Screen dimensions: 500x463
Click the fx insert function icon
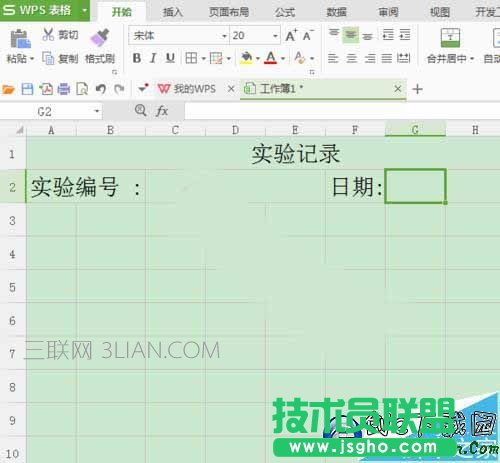pyautogui.click(x=162, y=111)
